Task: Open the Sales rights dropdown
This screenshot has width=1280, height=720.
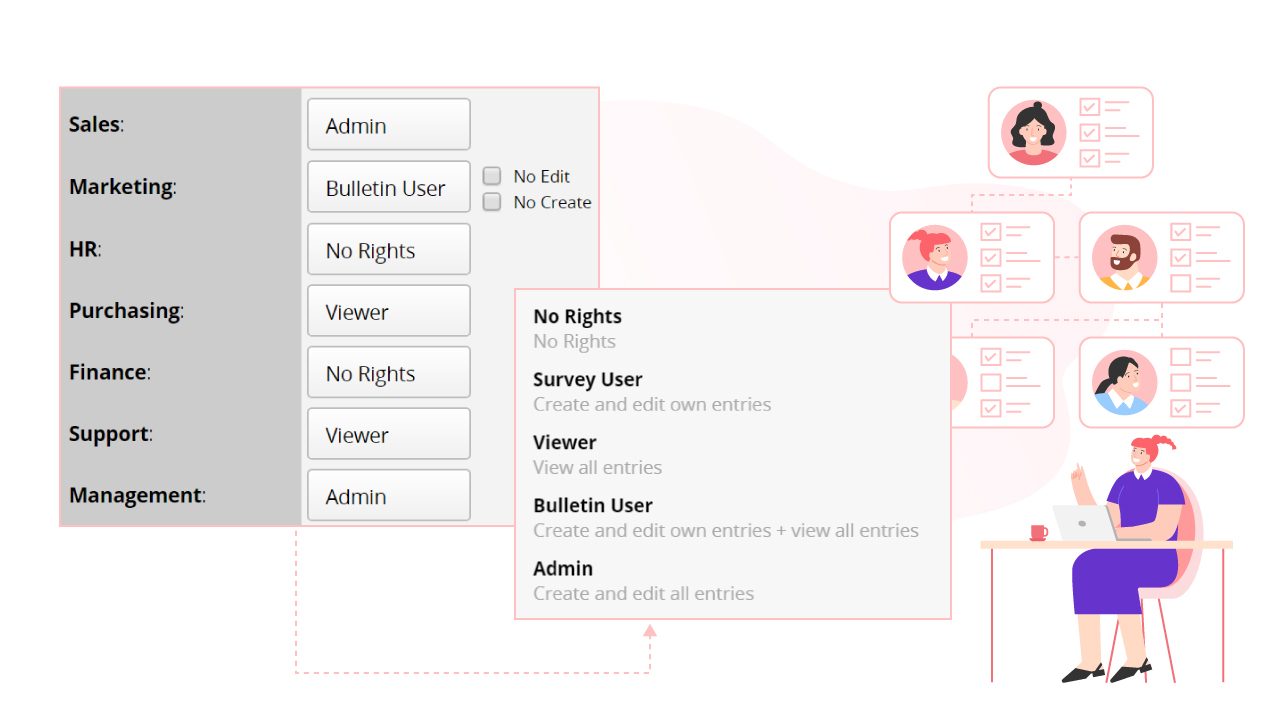Action: click(388, 125)
